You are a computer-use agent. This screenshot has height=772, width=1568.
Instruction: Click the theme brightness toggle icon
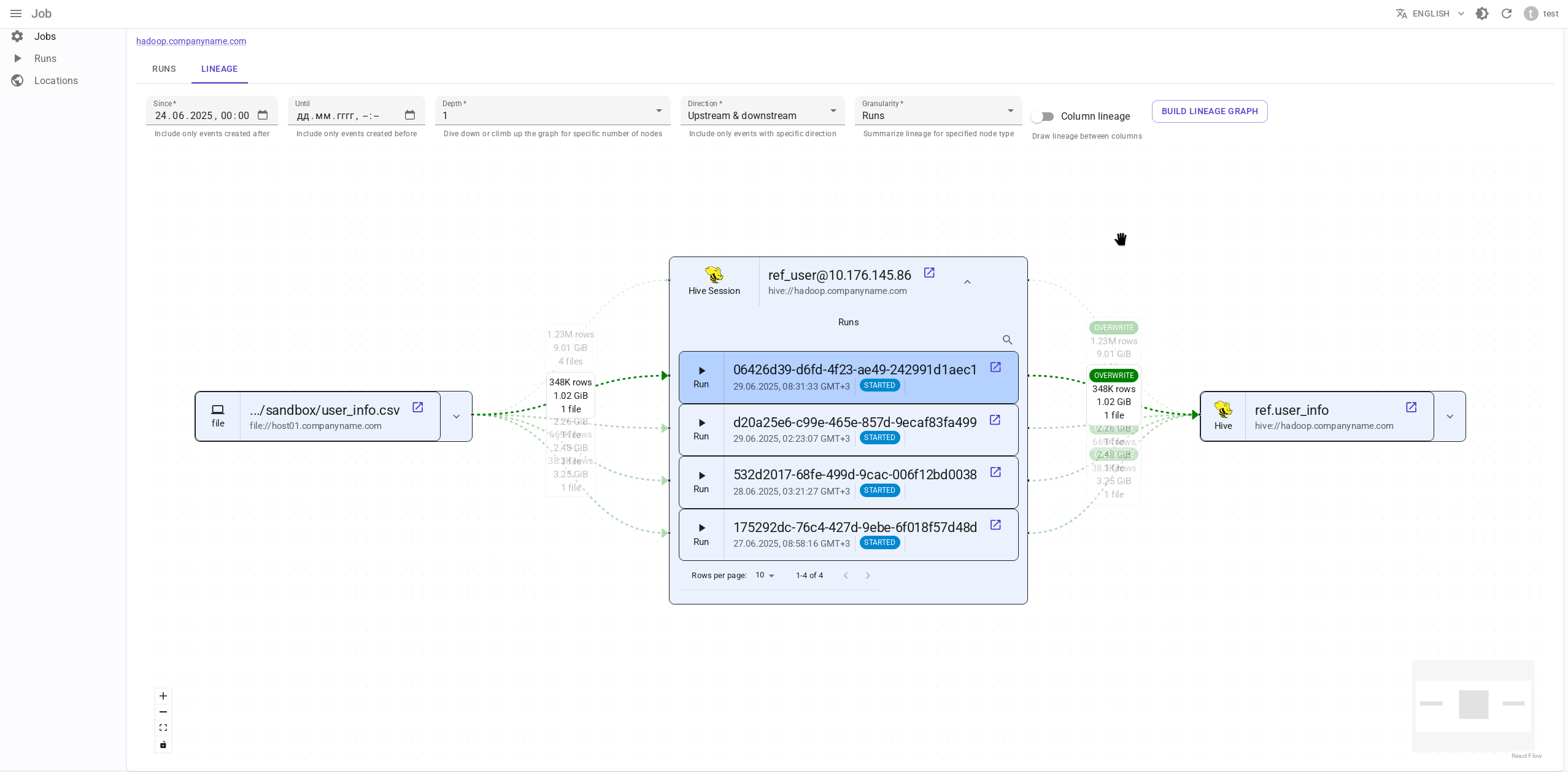(x=1482, y=14)
